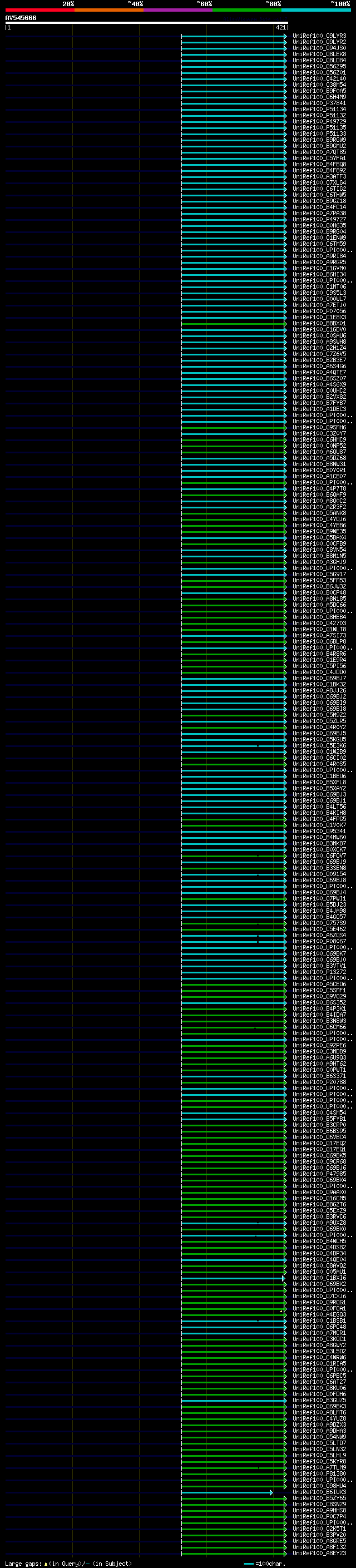The width and height of the screenshot is (356, 1568).
Task: Select UniRef100_Q7PWI1 hit
Action: point(319,898)
